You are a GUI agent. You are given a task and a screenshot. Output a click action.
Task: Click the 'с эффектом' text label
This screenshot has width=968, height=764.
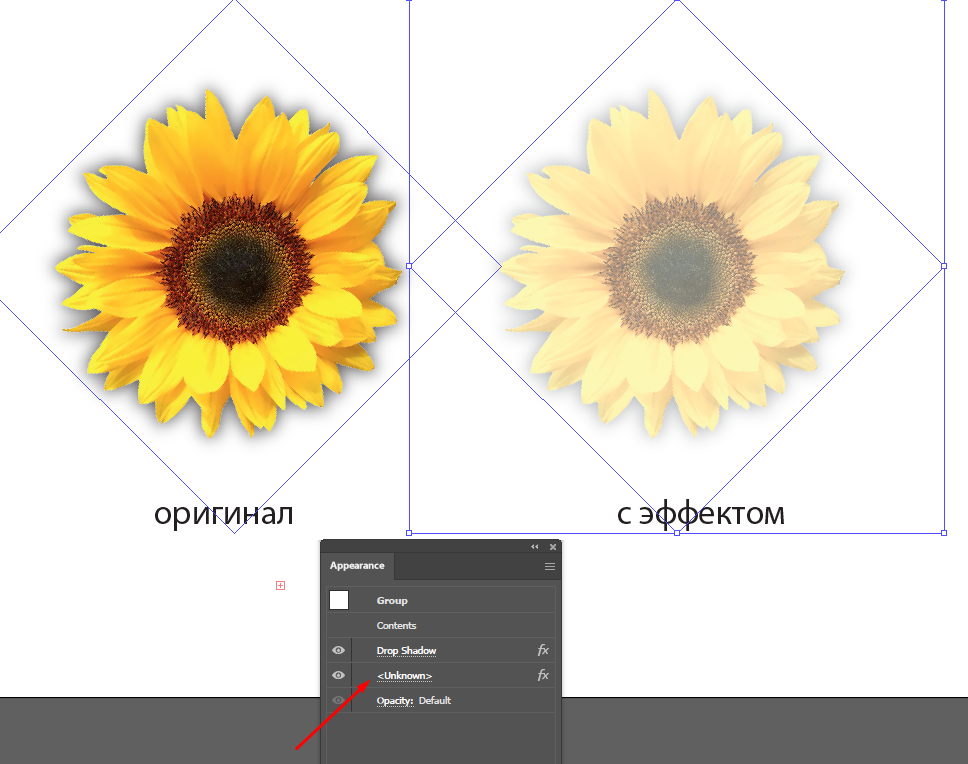pyautogui.click(x=701, y=514)
